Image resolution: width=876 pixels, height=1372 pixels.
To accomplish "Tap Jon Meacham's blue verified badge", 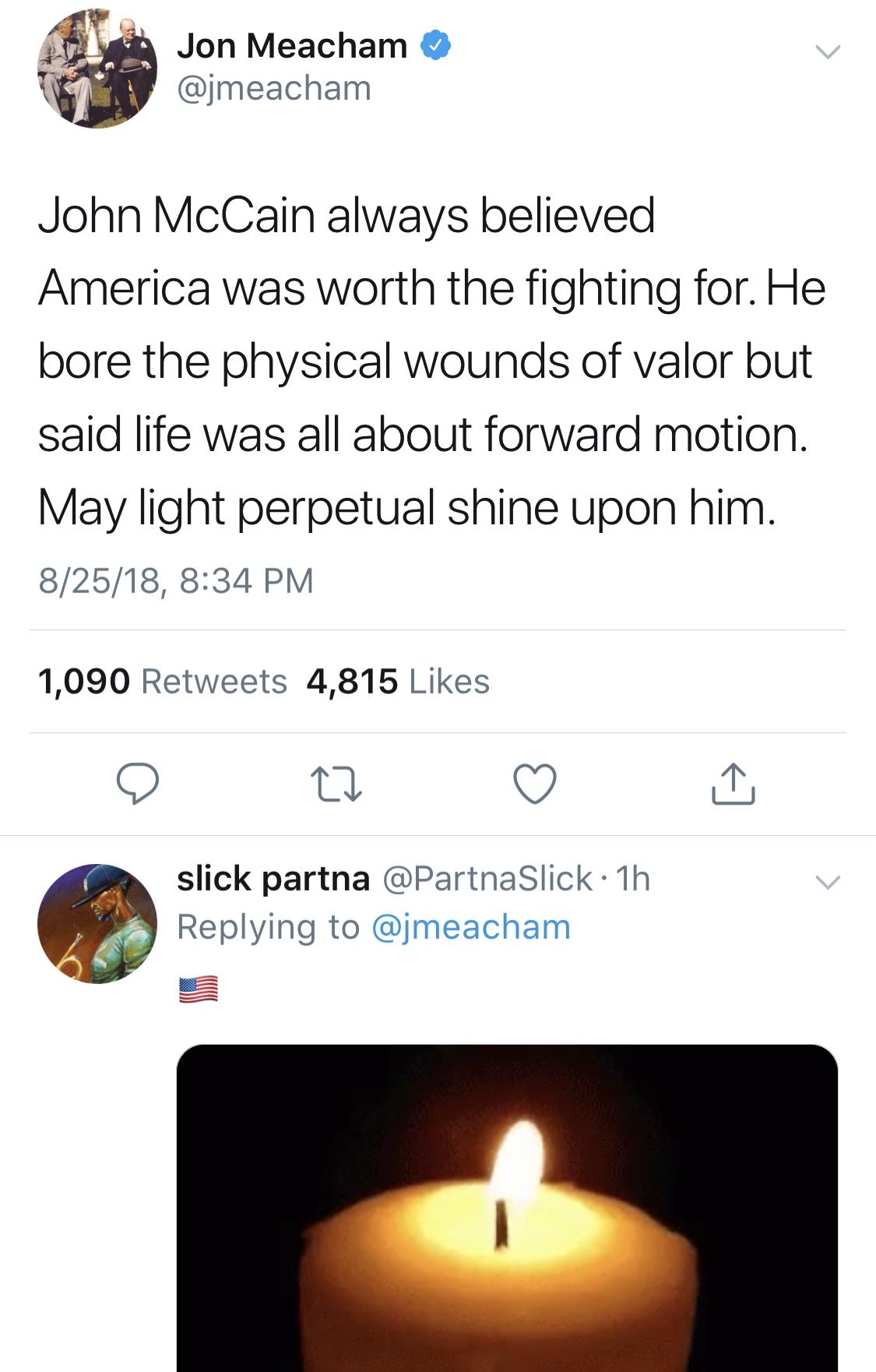I will click(x=436, y=45).
